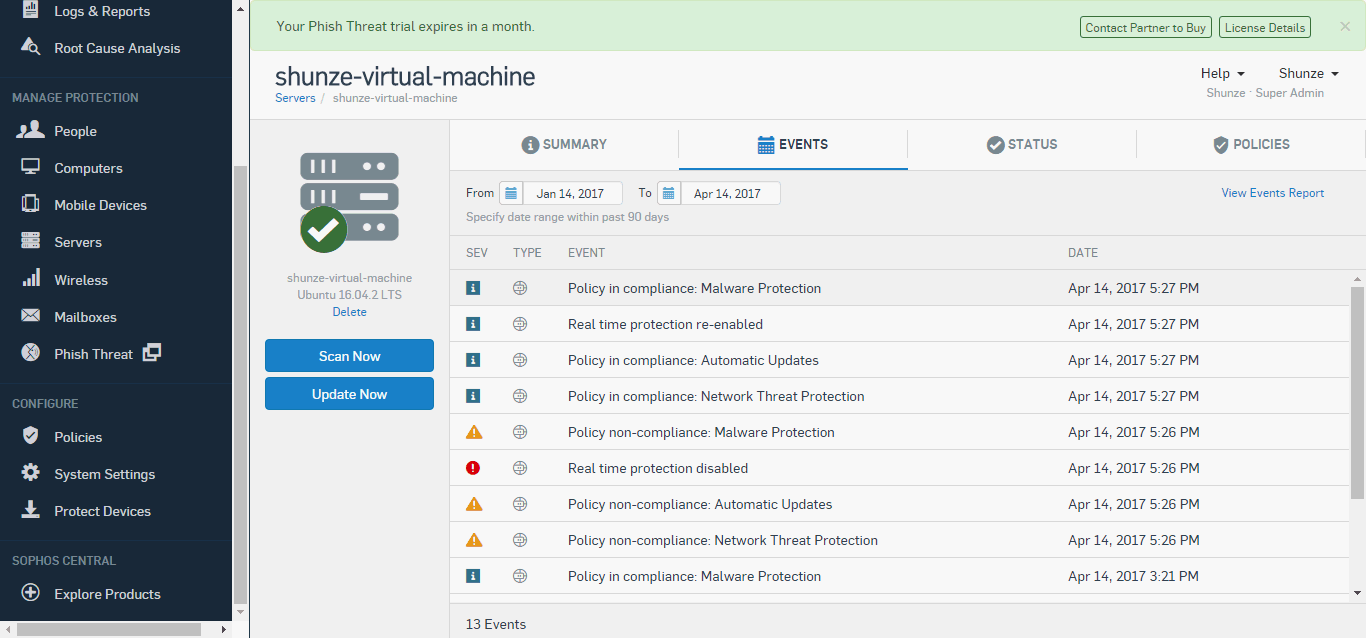Open the Help dropdown menu
This screenshot has width=1366, height=638.
1222,73
